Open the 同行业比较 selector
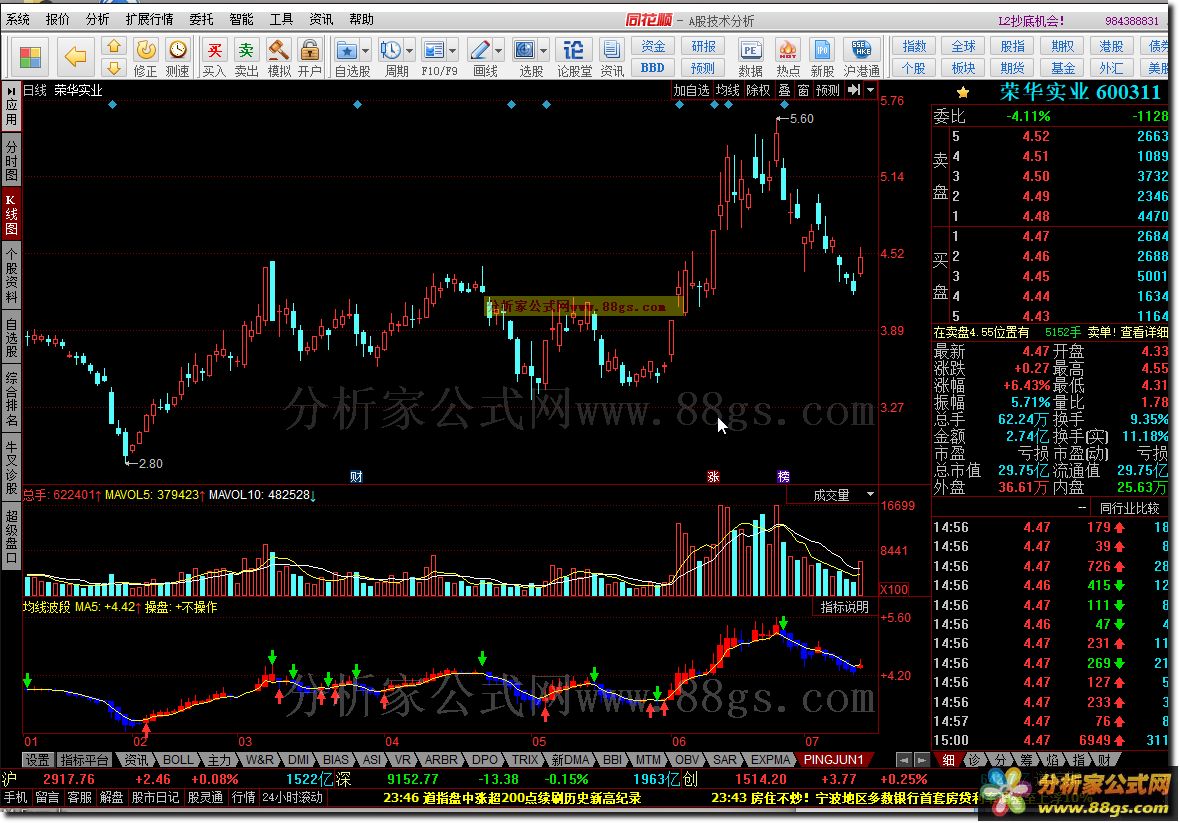The image size is (1180, 823). 1129,509
